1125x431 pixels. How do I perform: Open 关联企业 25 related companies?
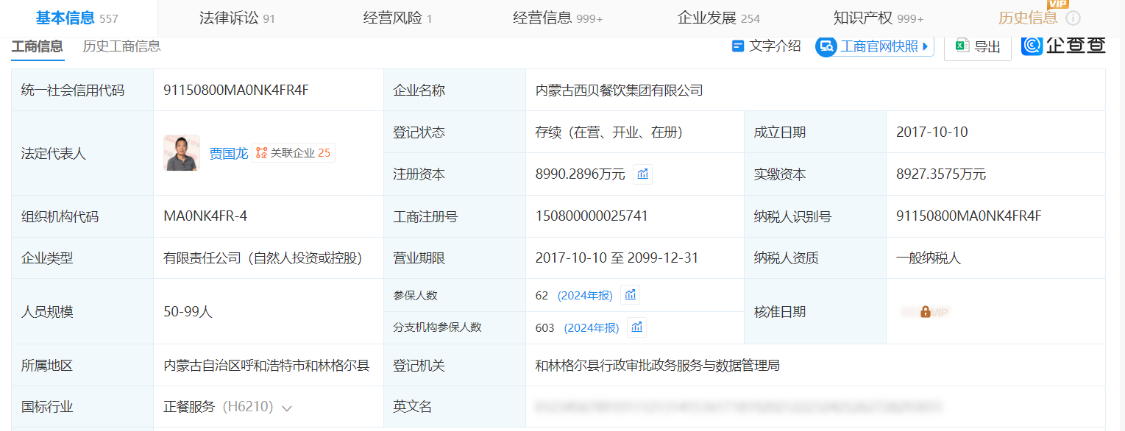tap(293, 153)
